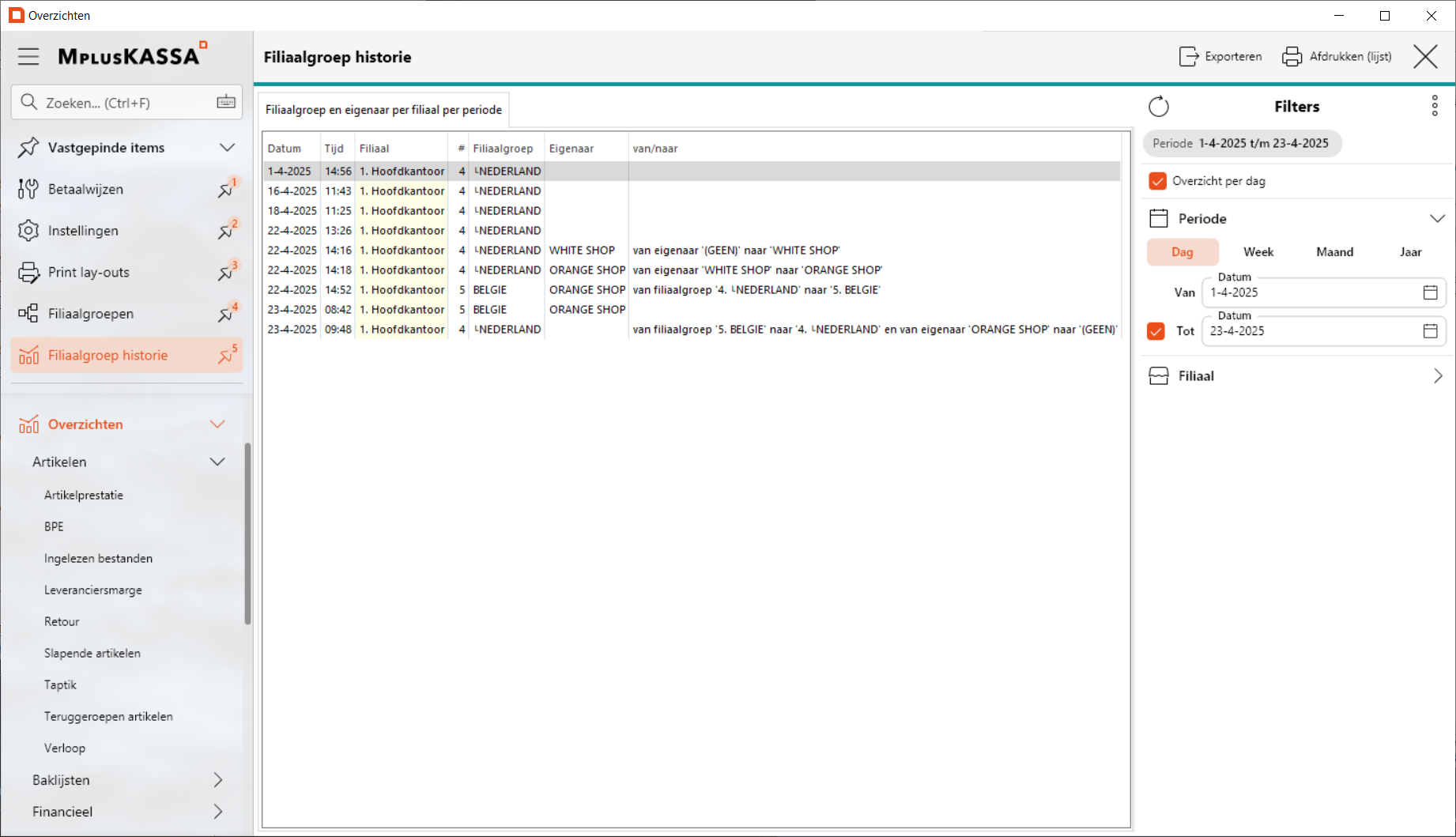Click the Vastgepinde items pin icon
The width and height of the screenshot is (1456, 837).
[x=28, y=147]
